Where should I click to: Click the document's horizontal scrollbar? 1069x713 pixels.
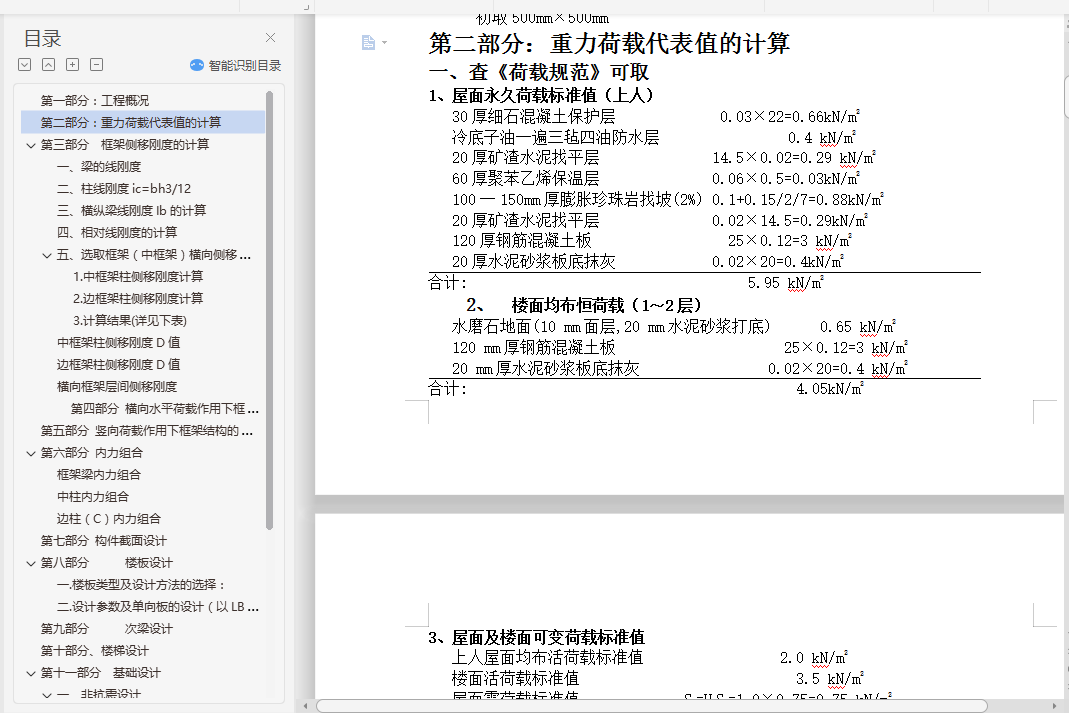click(x=652, y=706)
